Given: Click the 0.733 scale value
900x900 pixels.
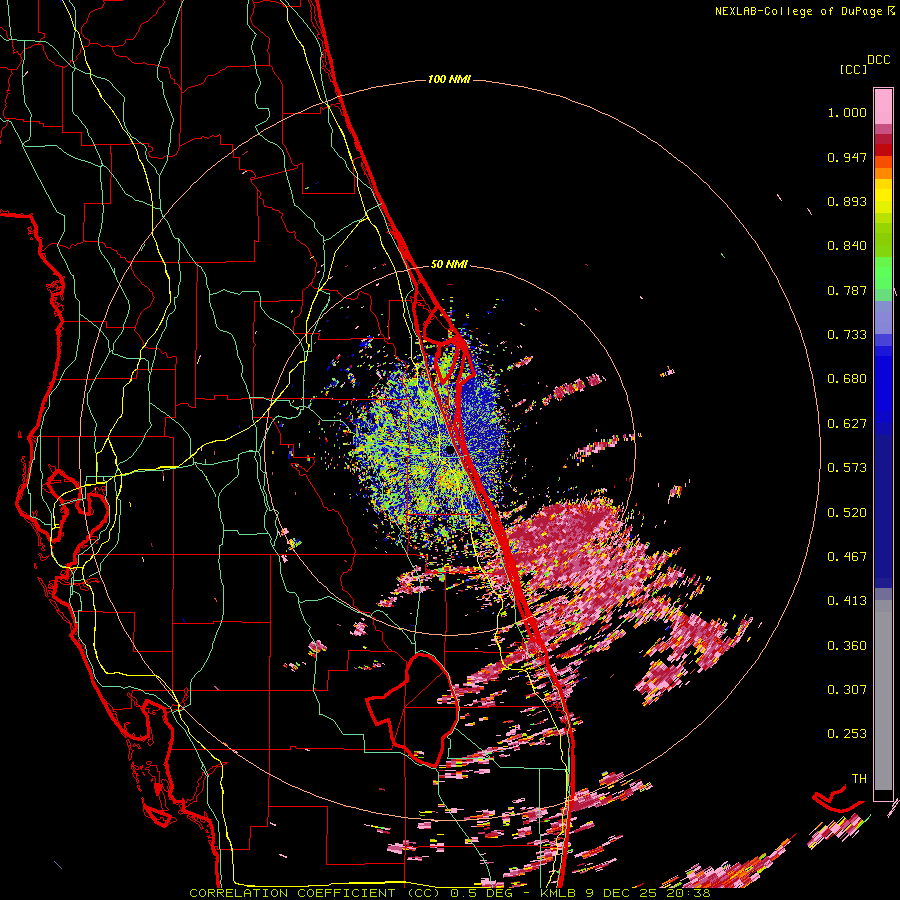Looking at the screenshot, I should (847, 335).
